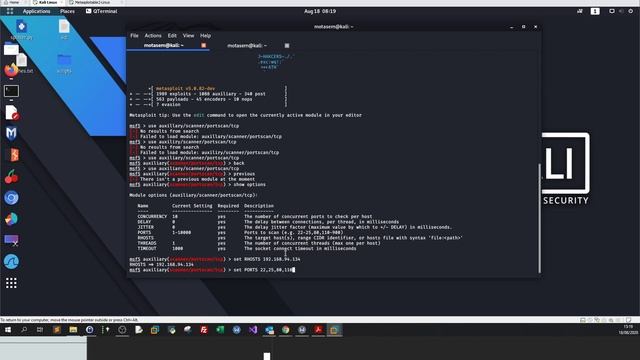Click the workspace indicator in top panel
The height and width of the screenshot is (360, 640).
(x=595, y=11)
